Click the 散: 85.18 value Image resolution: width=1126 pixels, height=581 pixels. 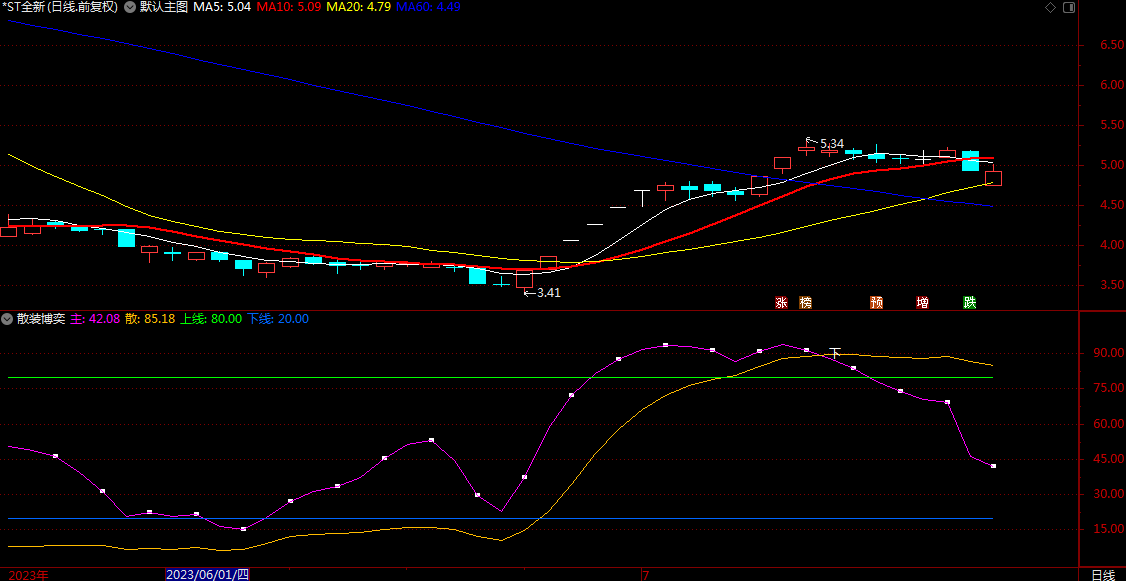(x=150, y=318)
